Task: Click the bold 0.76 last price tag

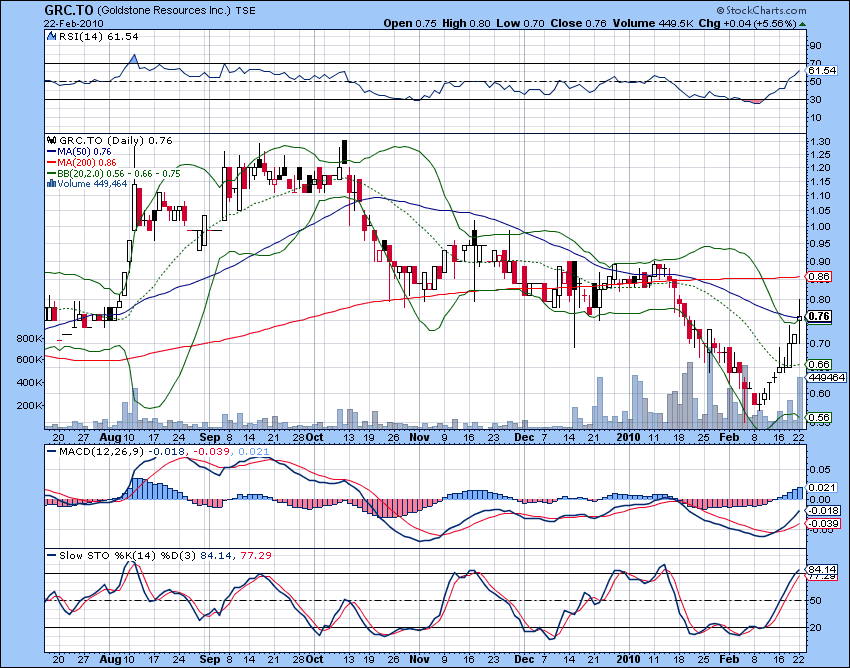Action: coord(819,316)
